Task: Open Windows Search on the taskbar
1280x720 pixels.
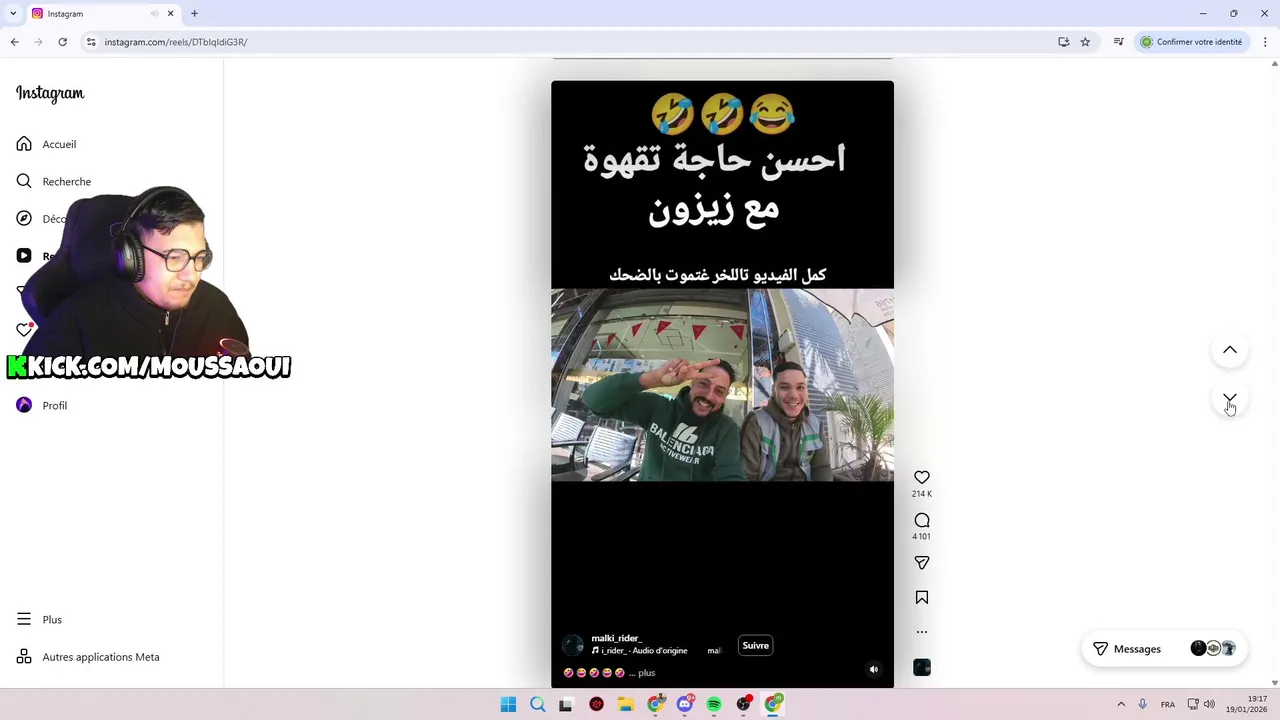Action: click(x=537, y=704)
